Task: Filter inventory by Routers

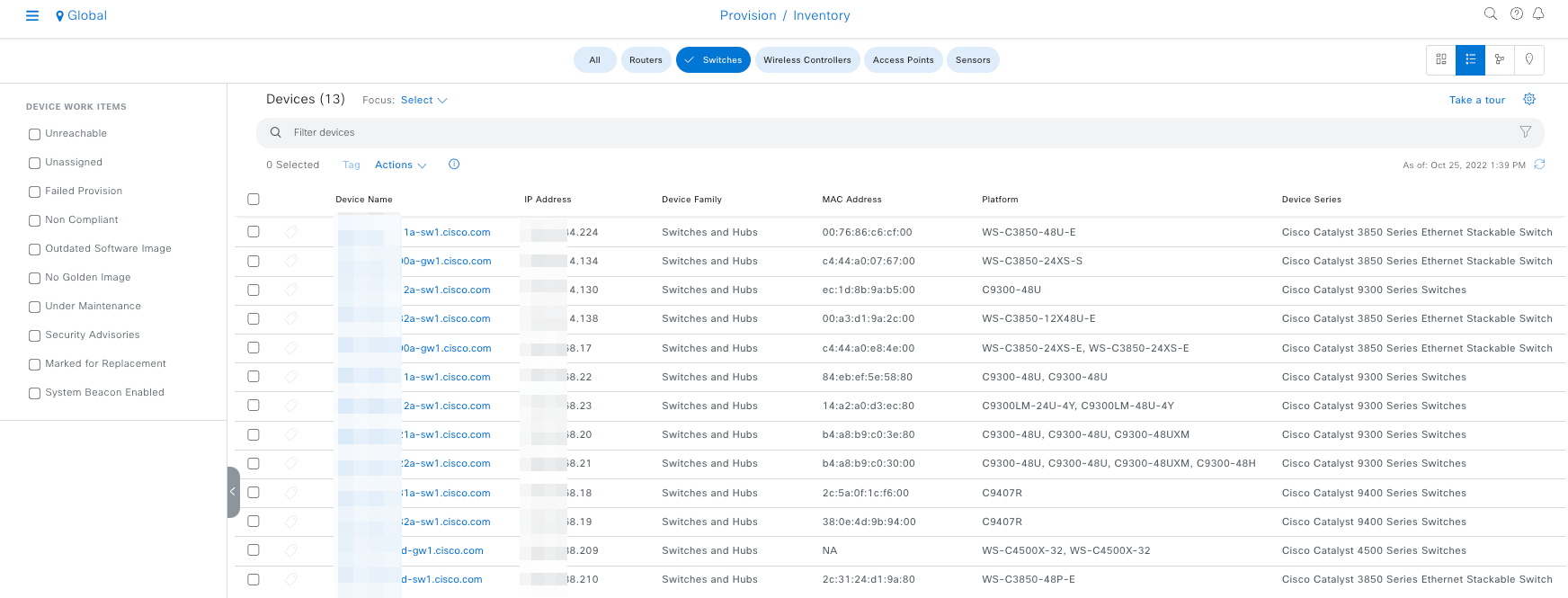Action: (x=646, y=59)
